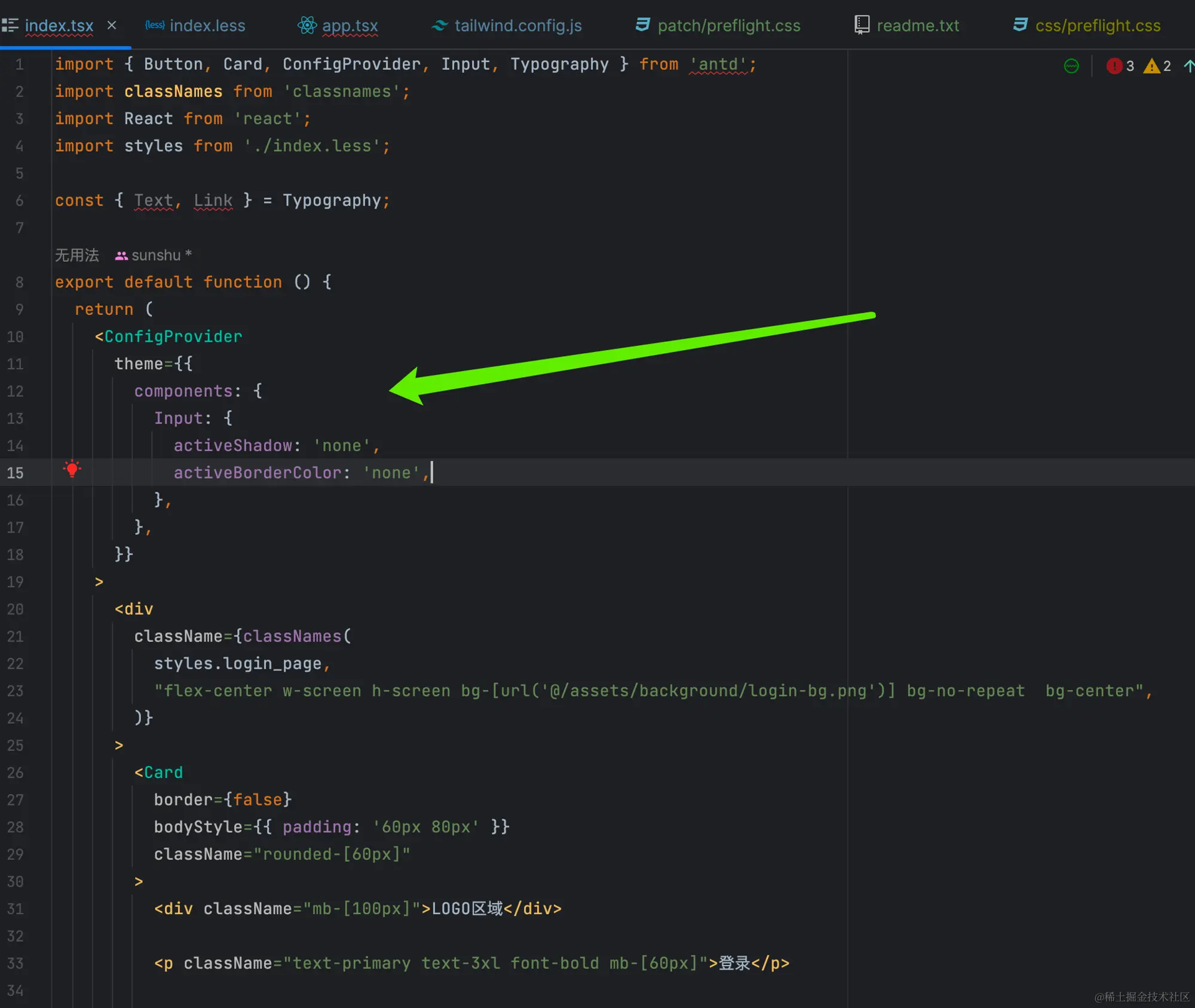
Task: Click the green inspection status icon
Action: (x=1071, y=66)
